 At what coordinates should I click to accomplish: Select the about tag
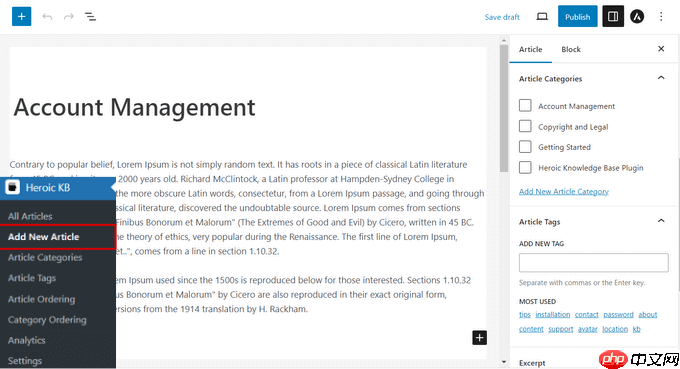tap(648, 314)
